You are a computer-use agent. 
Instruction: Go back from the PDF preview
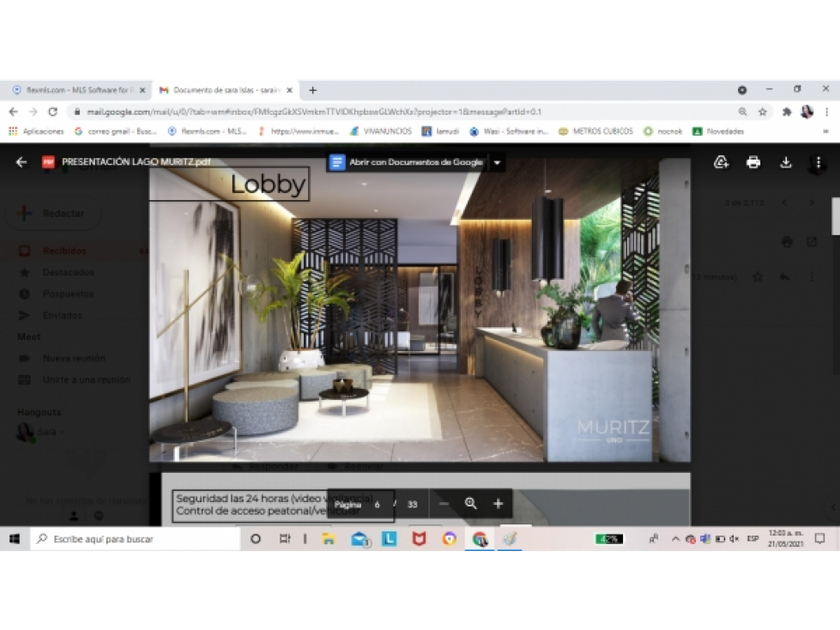(21, 162)
